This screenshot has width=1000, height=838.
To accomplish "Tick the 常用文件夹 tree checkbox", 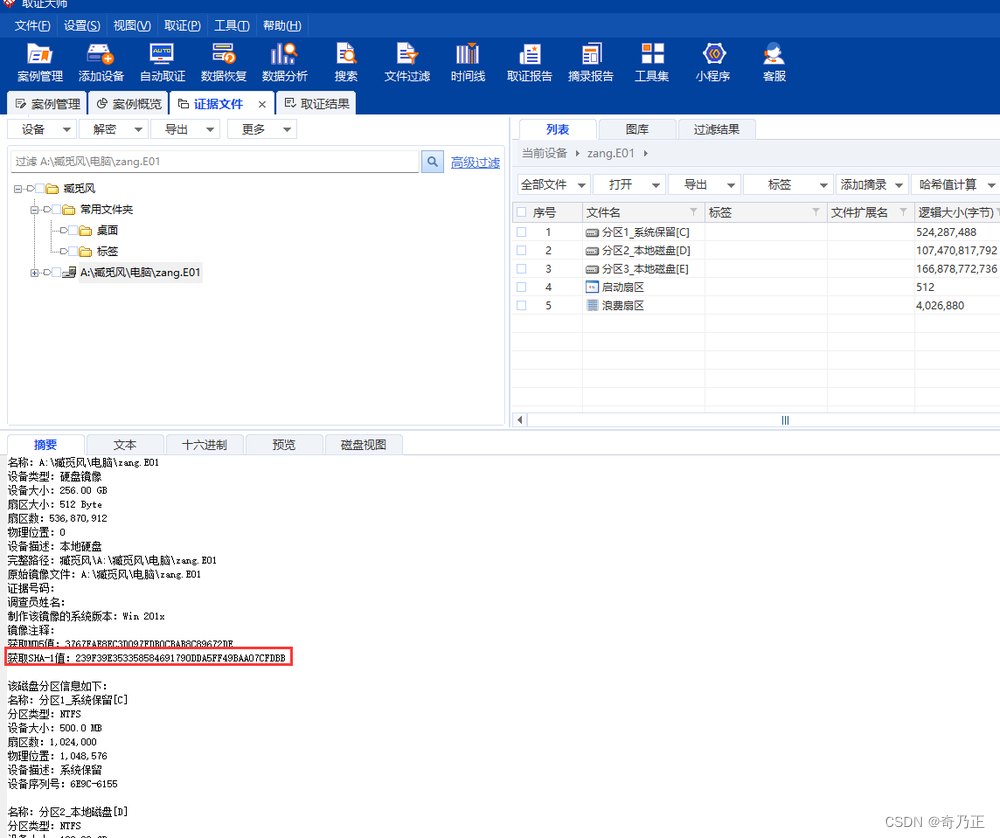I will click(56, 210).
